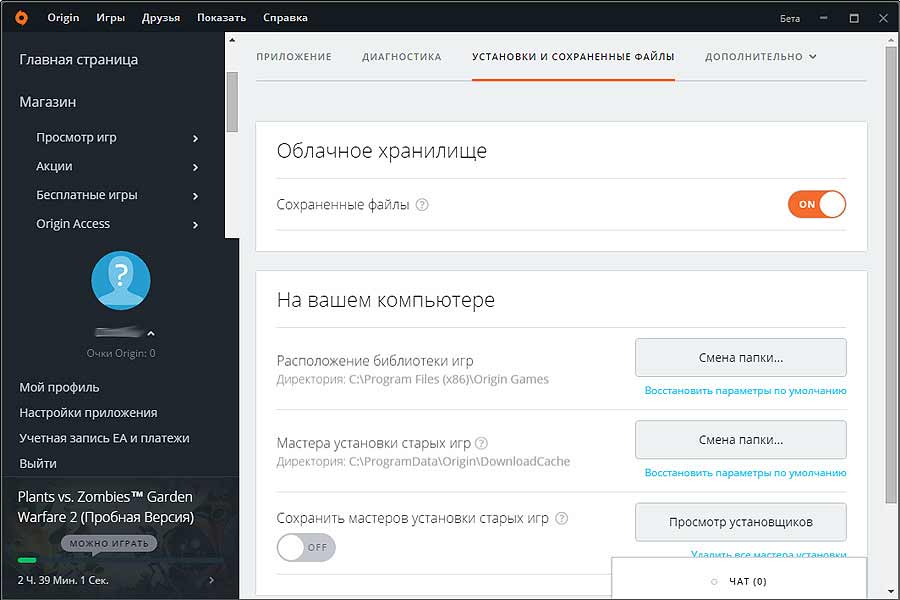The width and height of the screenshot is (900, 600).
Task: Open the Origin menu
Action: (63, 18)
